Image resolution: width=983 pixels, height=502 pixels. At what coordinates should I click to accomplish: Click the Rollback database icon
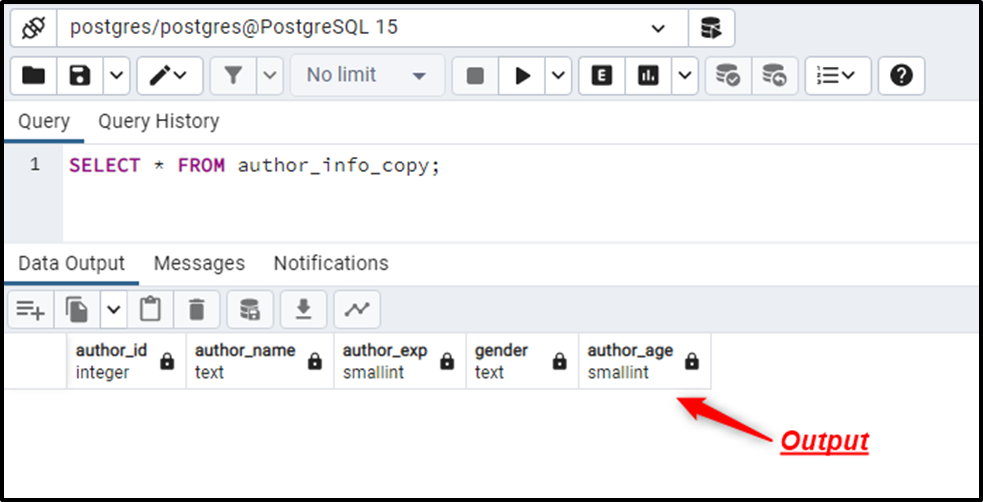775,76
